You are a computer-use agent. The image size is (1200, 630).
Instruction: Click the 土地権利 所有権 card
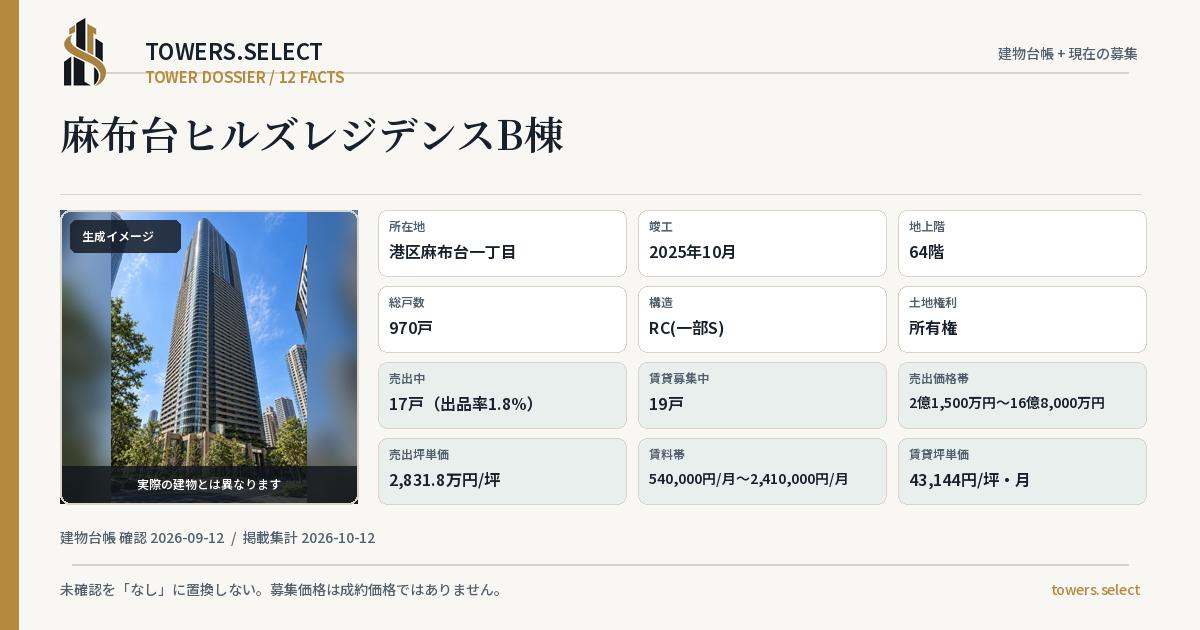pyautogui.click(x=1022, y=319)
